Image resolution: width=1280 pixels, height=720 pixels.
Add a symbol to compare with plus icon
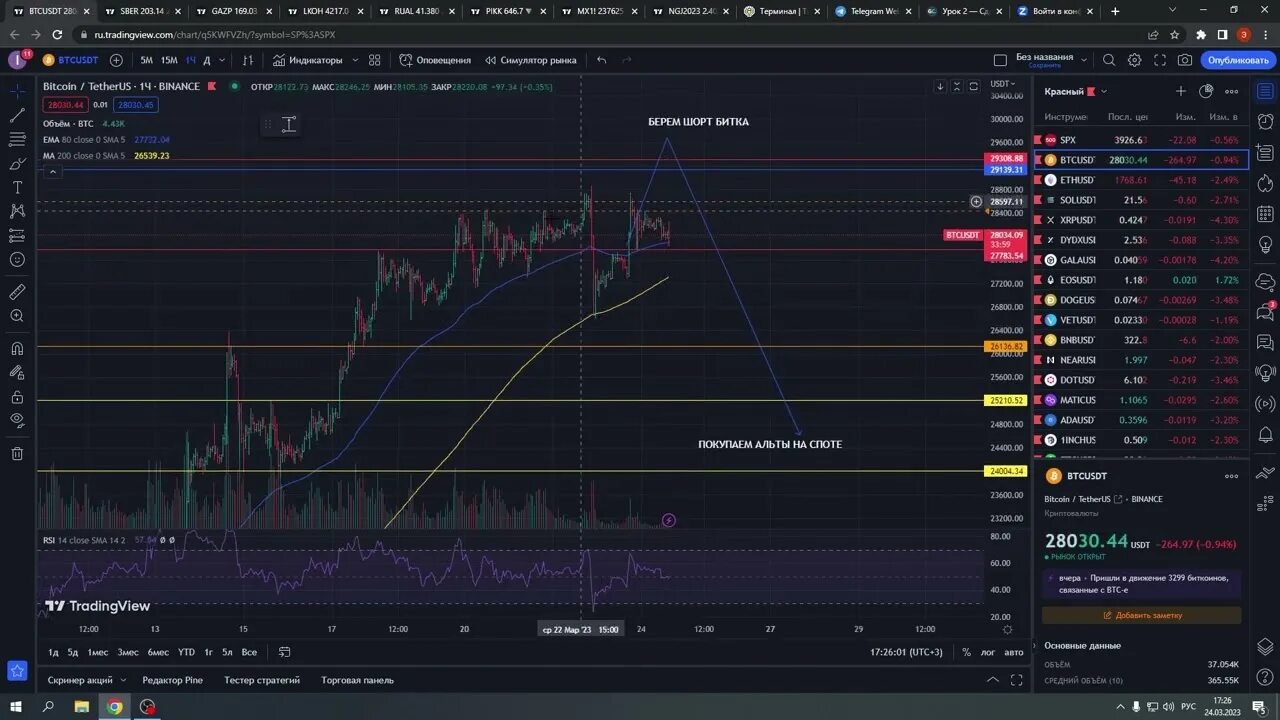coord(116,60)
